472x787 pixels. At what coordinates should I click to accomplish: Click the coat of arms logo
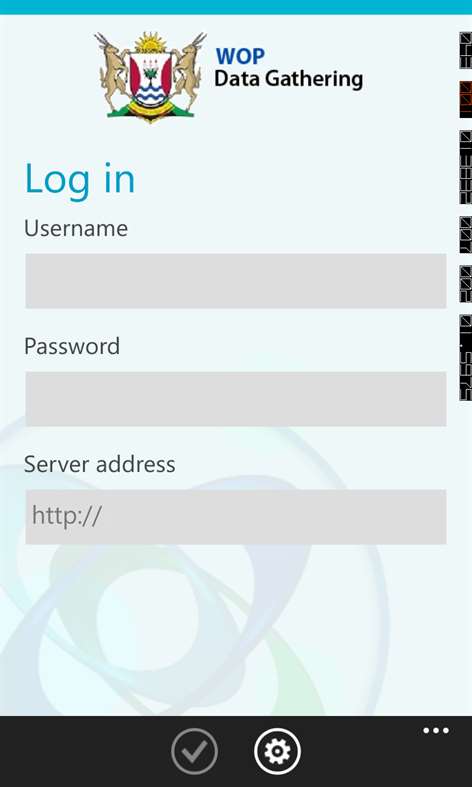pyautogui.click(x=151, y=76)
